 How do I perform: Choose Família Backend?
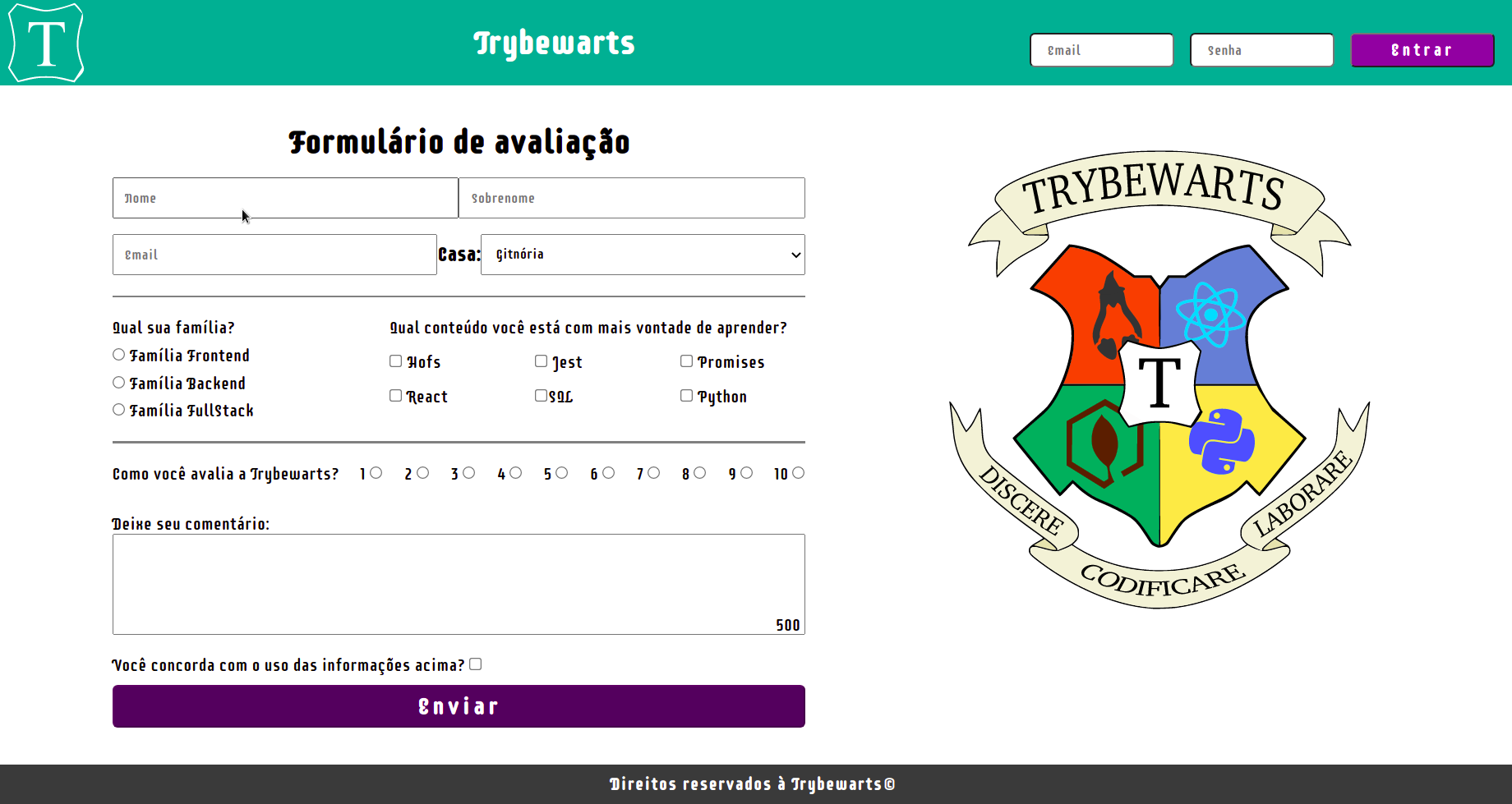coord(118,382)
